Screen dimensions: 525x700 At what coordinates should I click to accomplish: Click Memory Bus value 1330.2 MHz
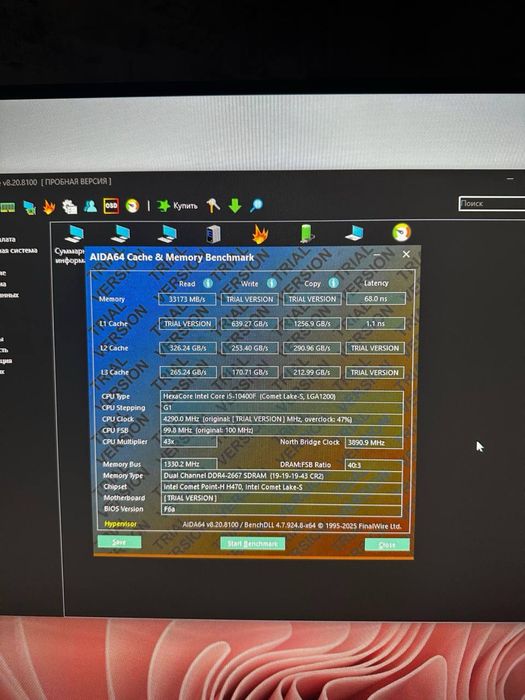click(x=189, y=464)
